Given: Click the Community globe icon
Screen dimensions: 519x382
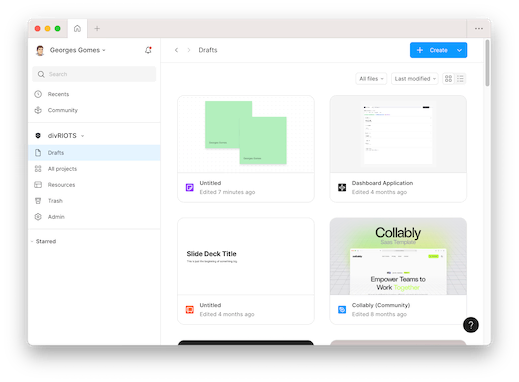Looking at the screenshot, I should coord(38,110).
